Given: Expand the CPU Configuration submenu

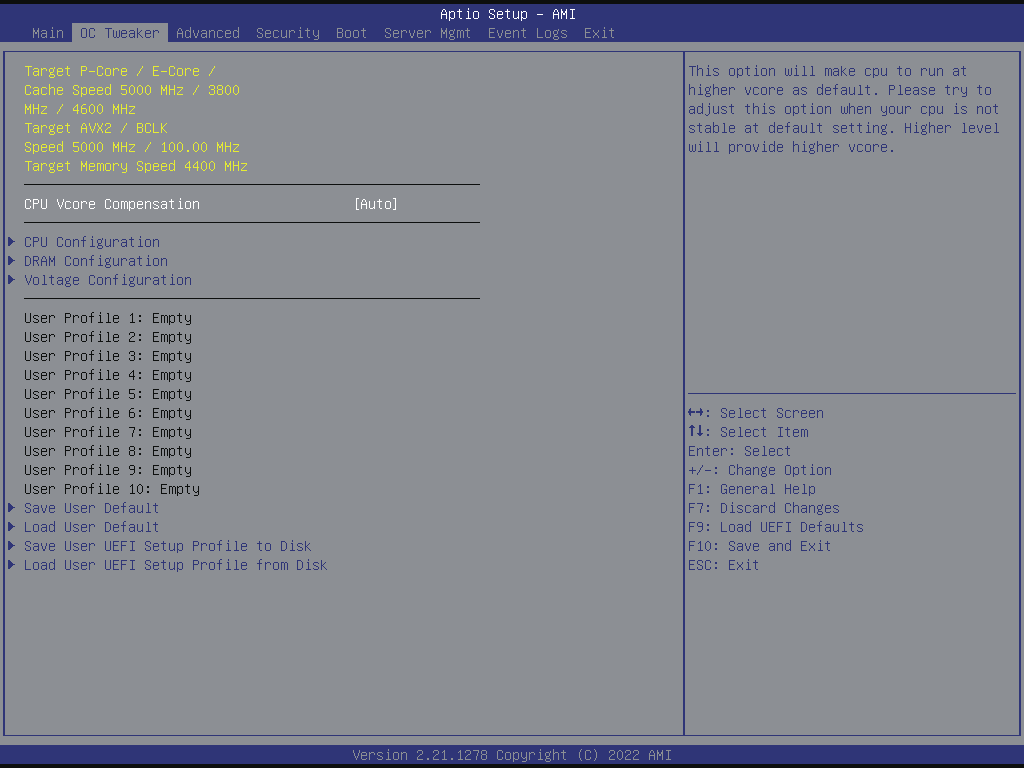Looking at the screenshot, I should click(x=92, y=242).
